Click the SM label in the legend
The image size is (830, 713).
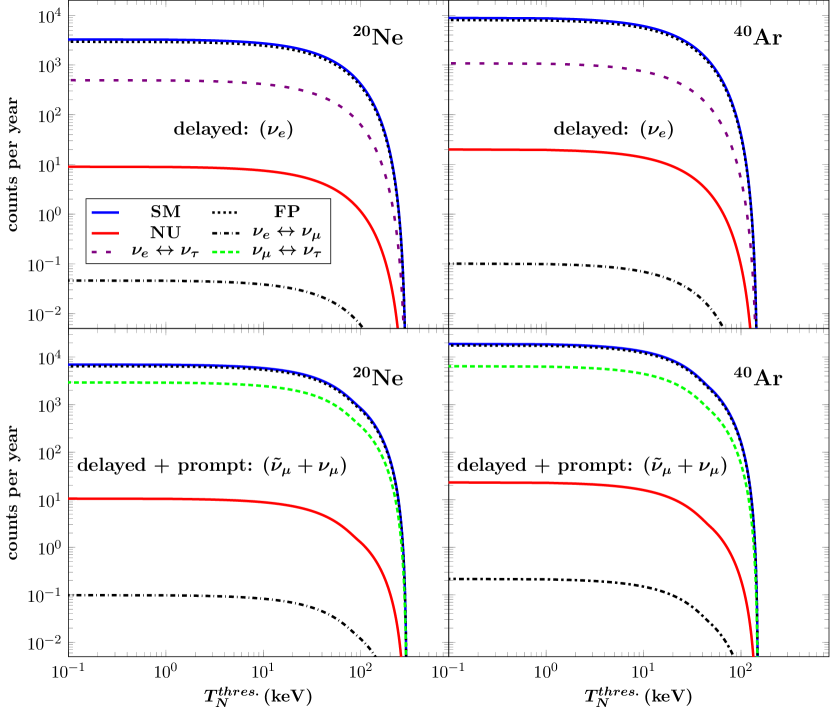166,212
